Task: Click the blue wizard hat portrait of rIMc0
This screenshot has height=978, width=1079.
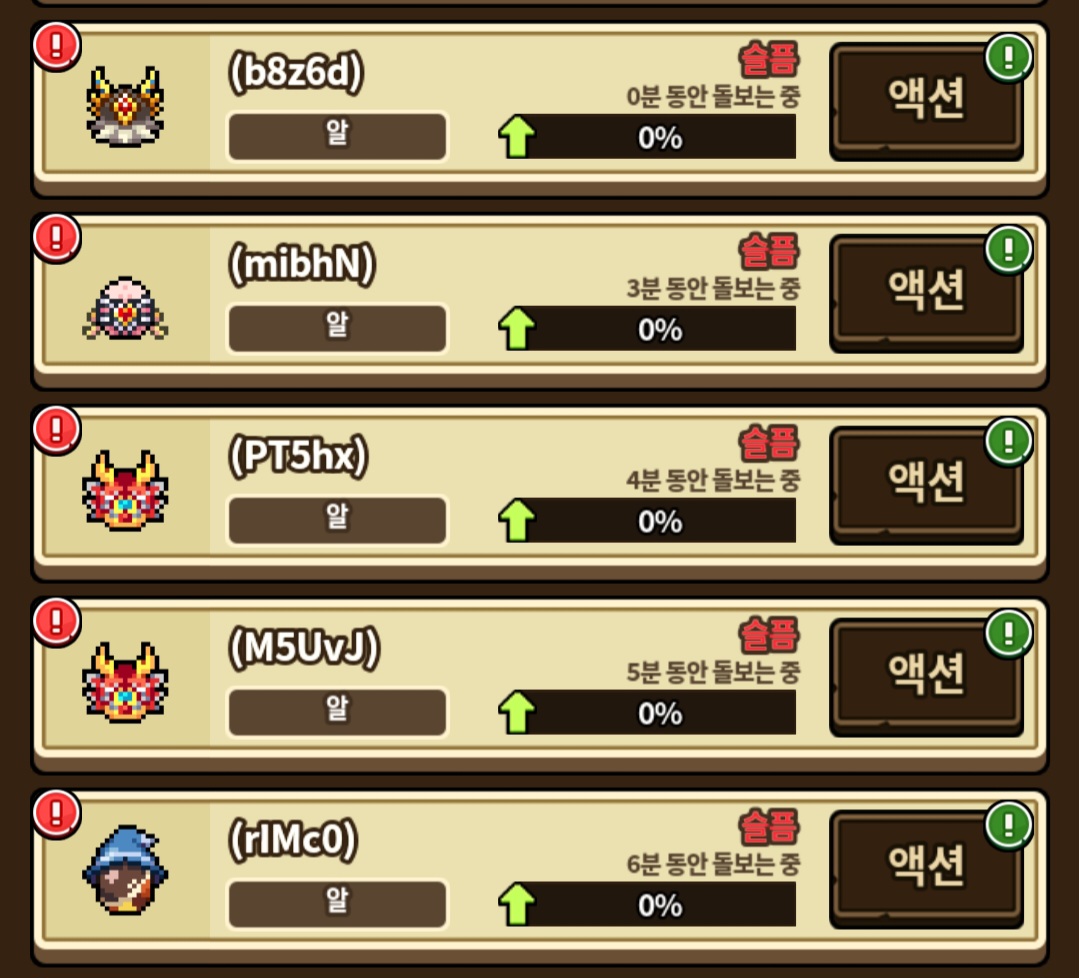Action: (125, 870)
